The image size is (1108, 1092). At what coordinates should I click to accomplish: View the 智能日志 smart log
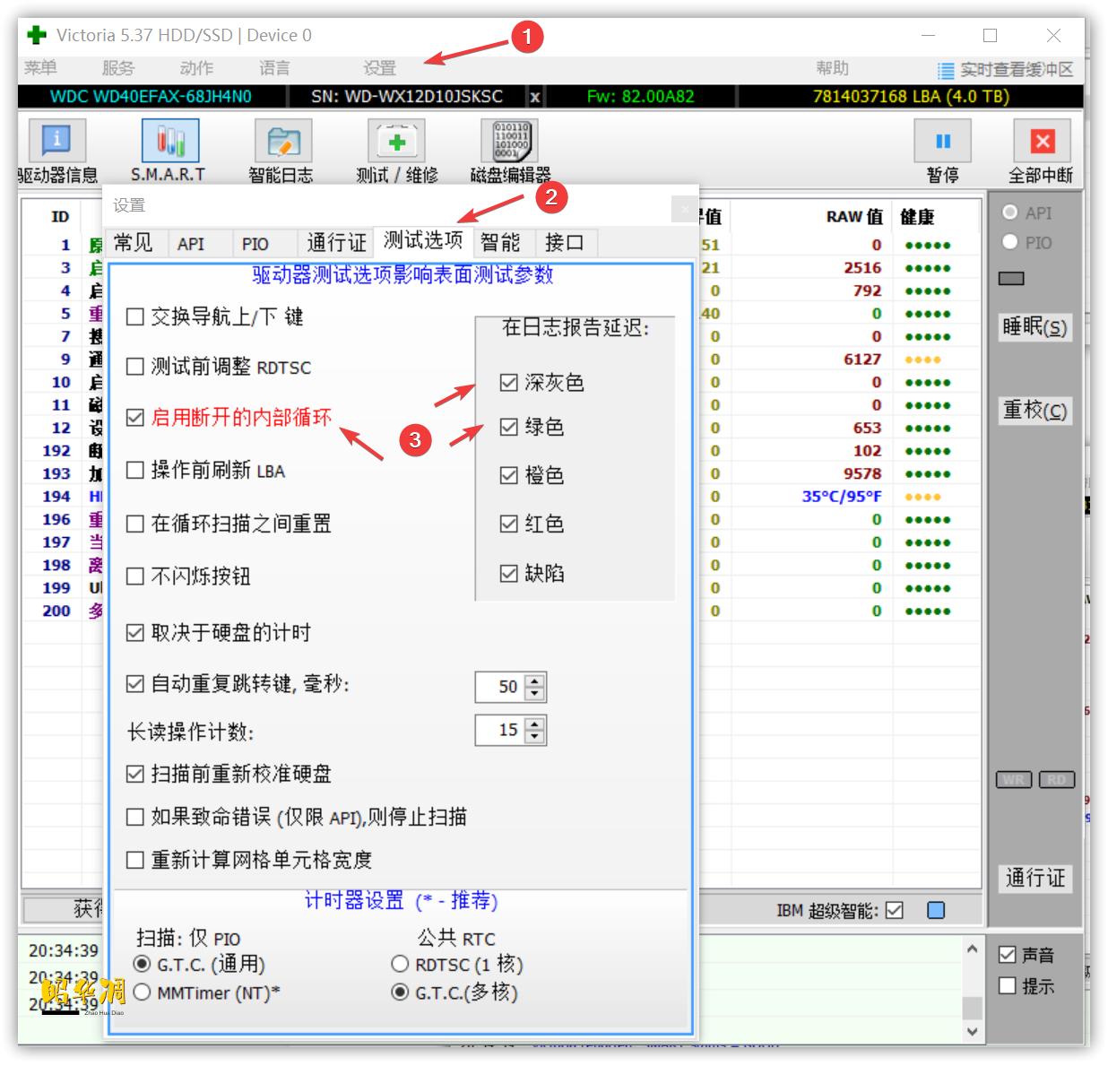coord(282,150)
